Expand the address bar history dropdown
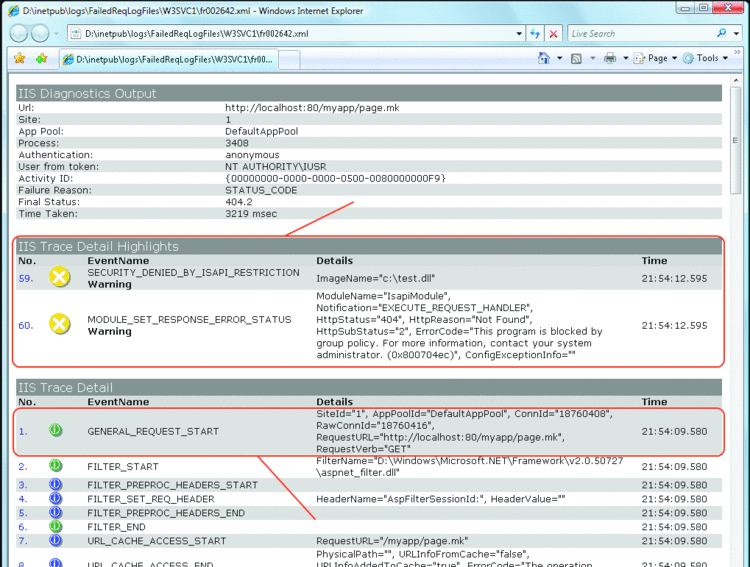Viewport: 750px width, 567px height. [519, 33]
